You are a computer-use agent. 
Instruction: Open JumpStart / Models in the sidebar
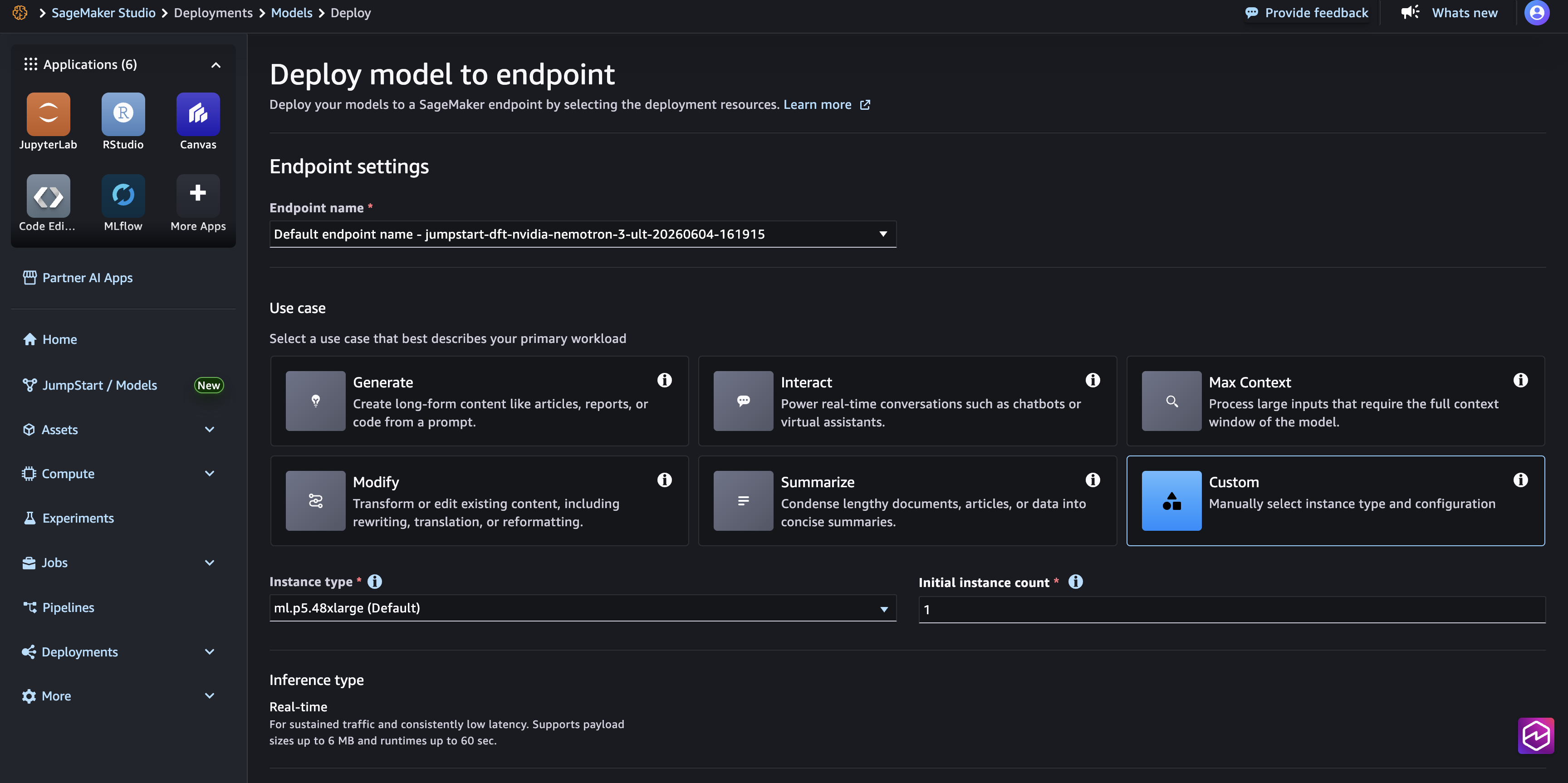click(x=90, y=385)
